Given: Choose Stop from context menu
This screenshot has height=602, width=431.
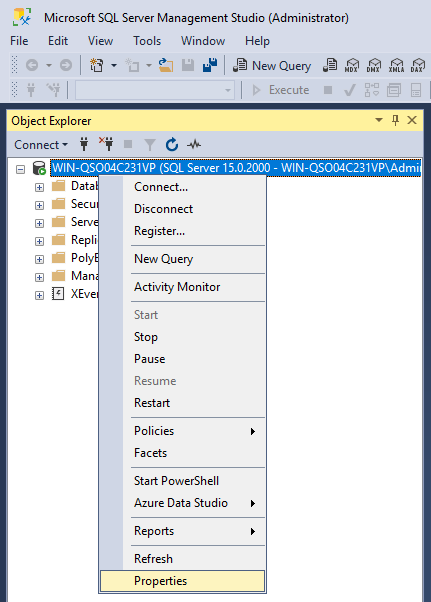Looking at the screenshot, I should 182,337.
